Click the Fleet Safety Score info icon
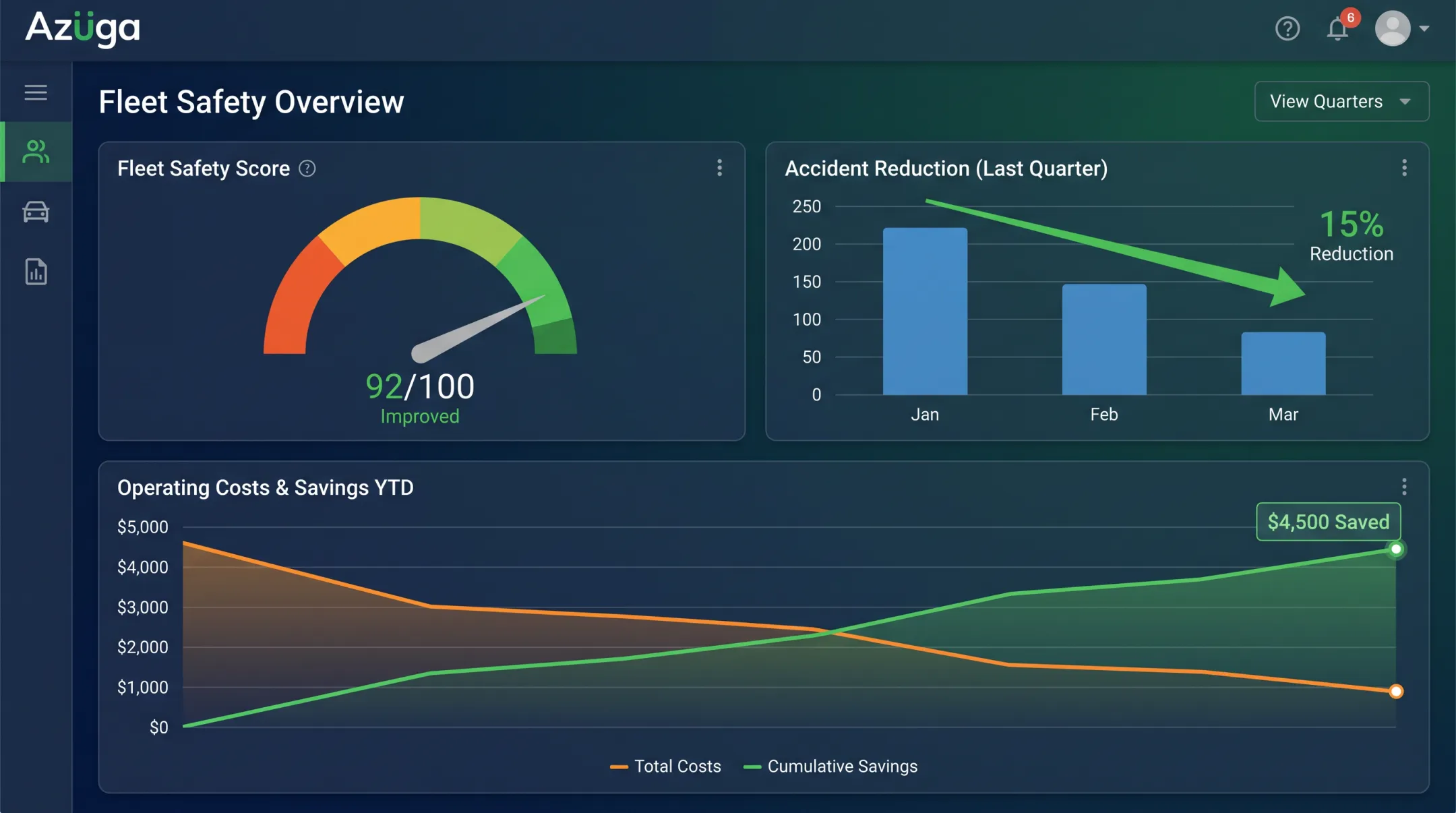This screenshot has height=813, width=1456. tap(307, 169)
